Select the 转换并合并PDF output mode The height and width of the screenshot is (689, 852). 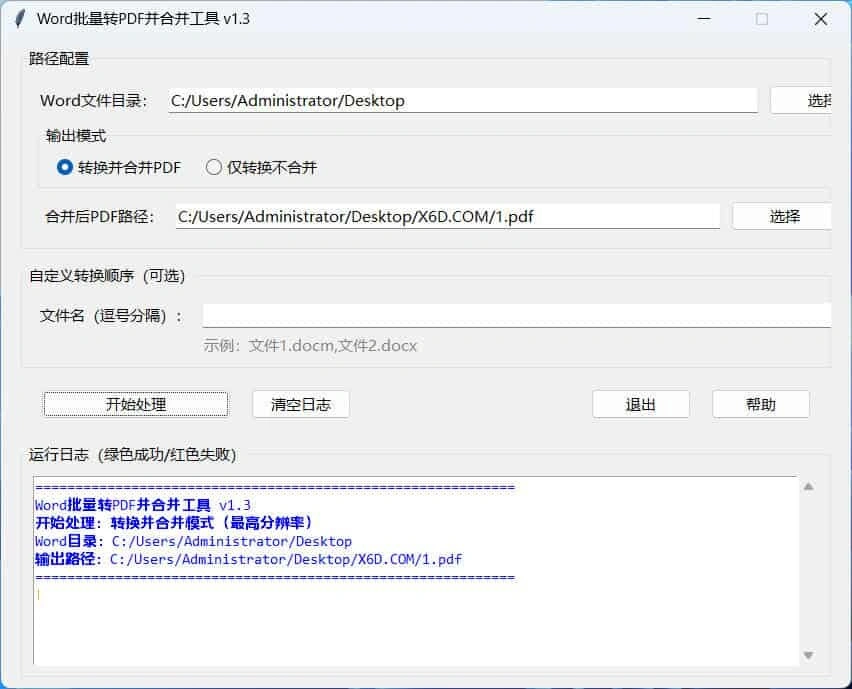click(x=63, y=167)
